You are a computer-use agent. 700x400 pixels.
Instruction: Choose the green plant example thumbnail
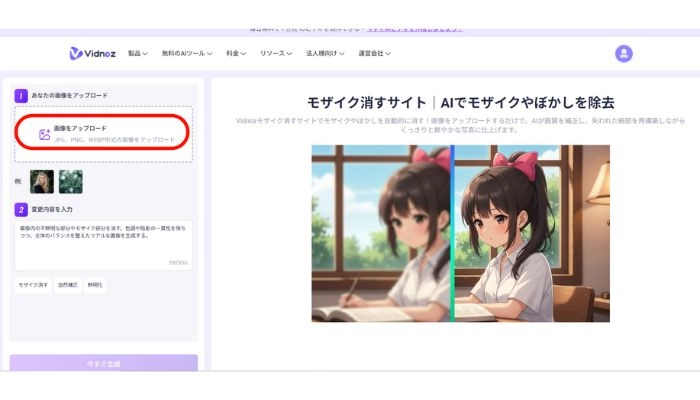point(71,182)
